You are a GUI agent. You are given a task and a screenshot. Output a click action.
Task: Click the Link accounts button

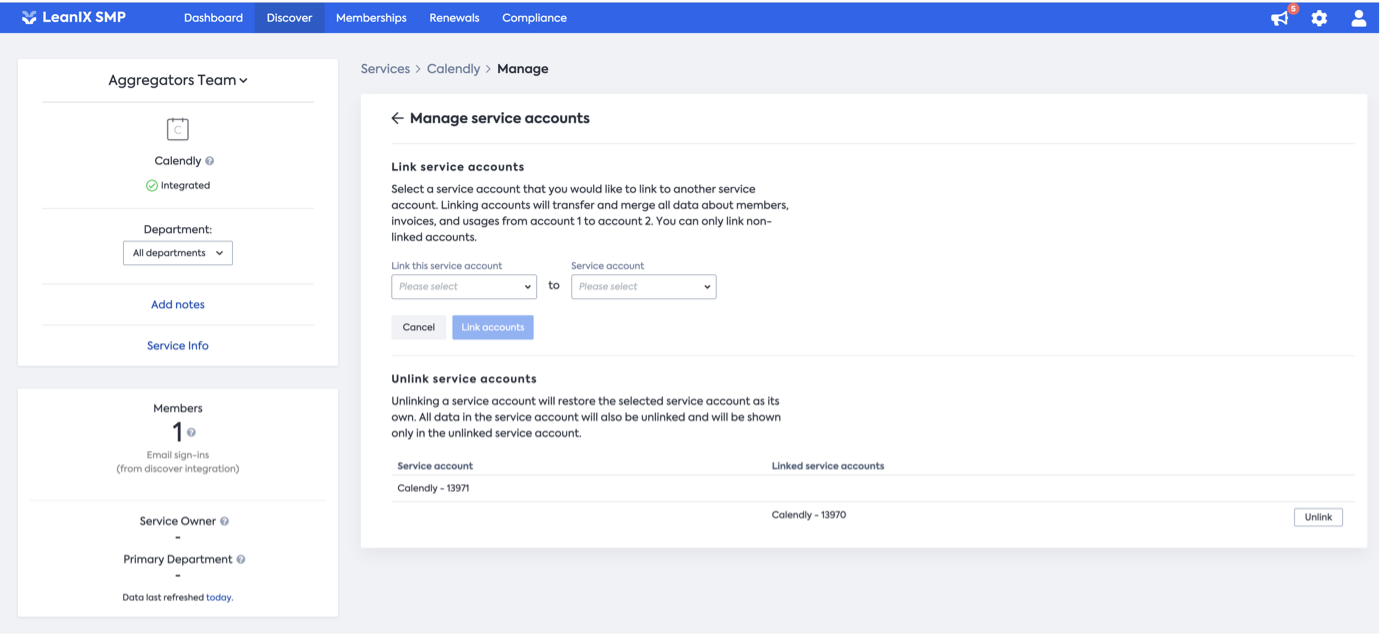492,327
